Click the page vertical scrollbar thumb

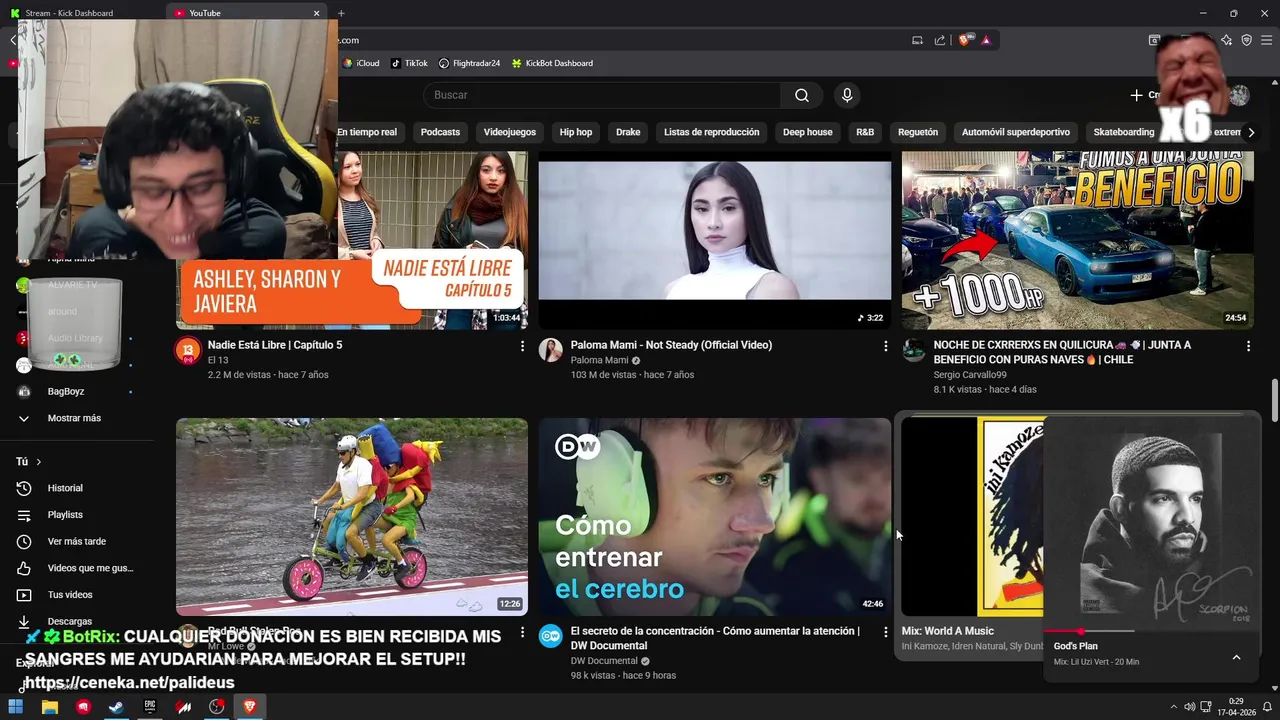[1274, 401]
